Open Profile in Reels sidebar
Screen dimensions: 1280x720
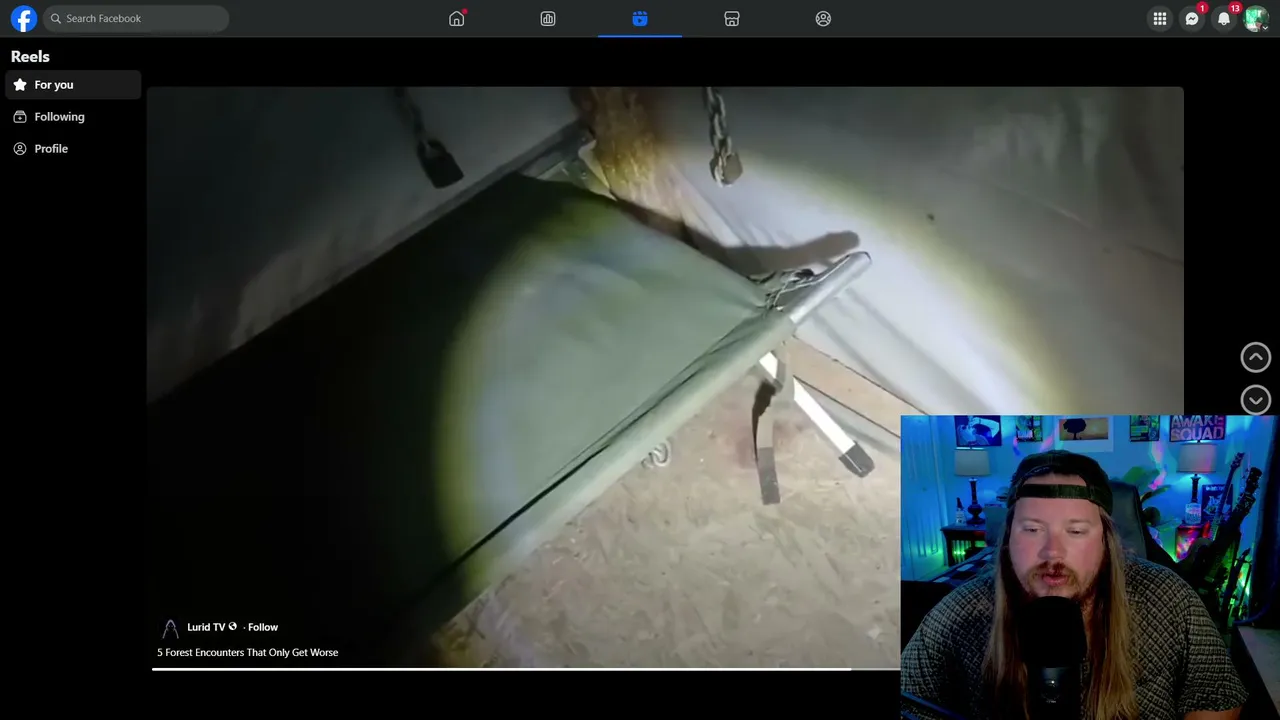(73, 149)
